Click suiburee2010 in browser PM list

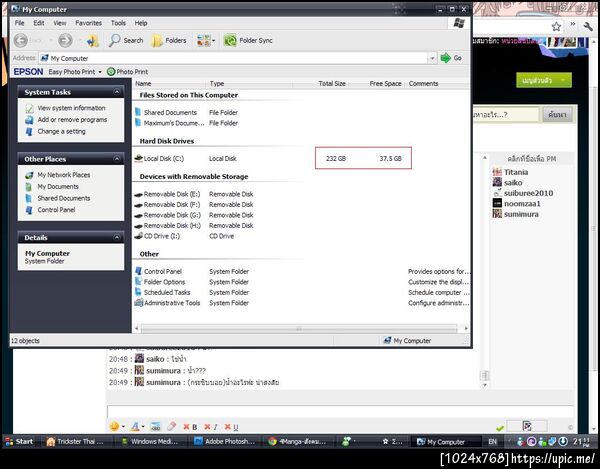528,193
